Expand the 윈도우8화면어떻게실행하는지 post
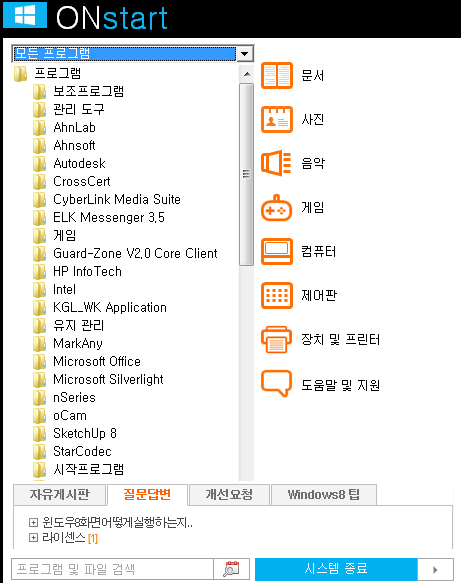 (x=33, y=523)
